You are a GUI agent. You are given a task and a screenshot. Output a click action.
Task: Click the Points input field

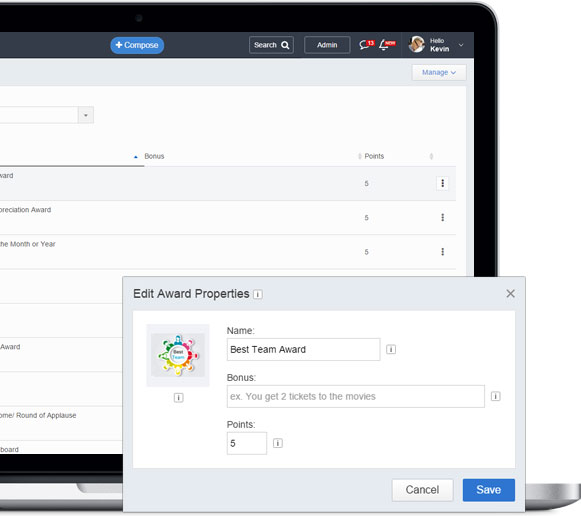pyautogui.click(x=247, y=443)
